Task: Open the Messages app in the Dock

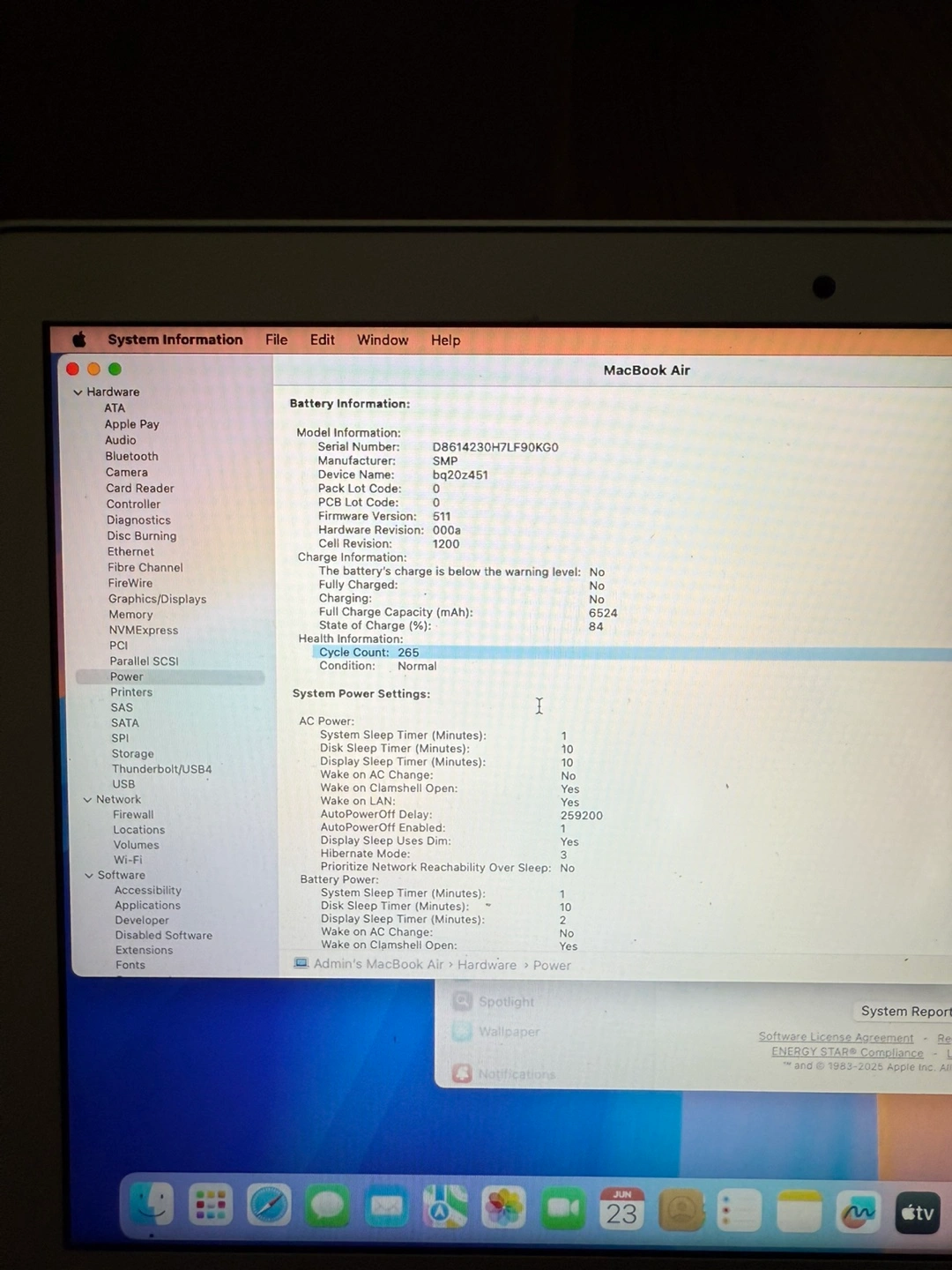Action: pyautogui.click(x=328, y=1206)
